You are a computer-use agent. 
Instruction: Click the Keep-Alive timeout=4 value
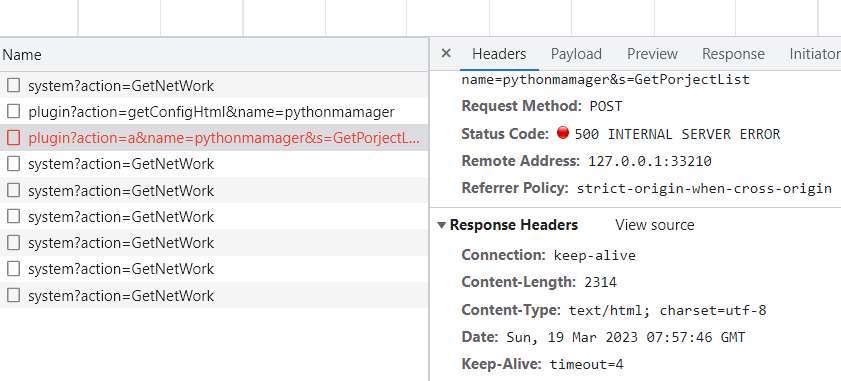coord(586,365)
